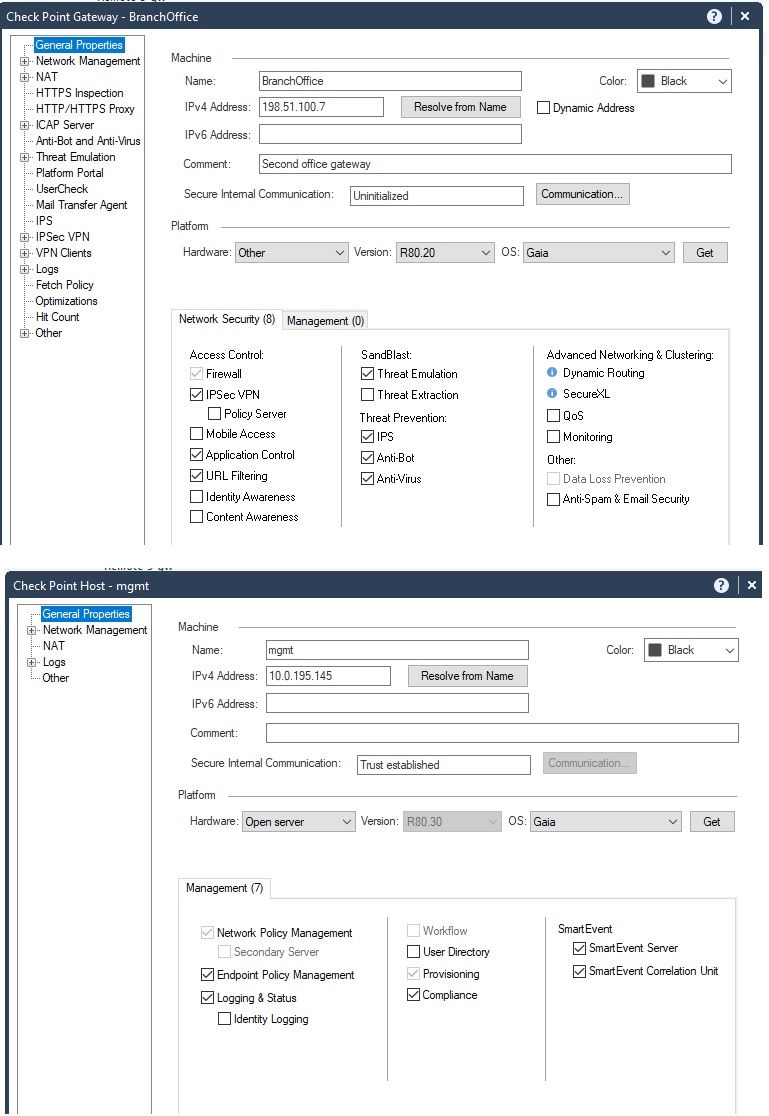This screenshot has height=1116, width=769.
Task: Click the Dynamic Routing info icon
Action: click(x=552, y=372)
